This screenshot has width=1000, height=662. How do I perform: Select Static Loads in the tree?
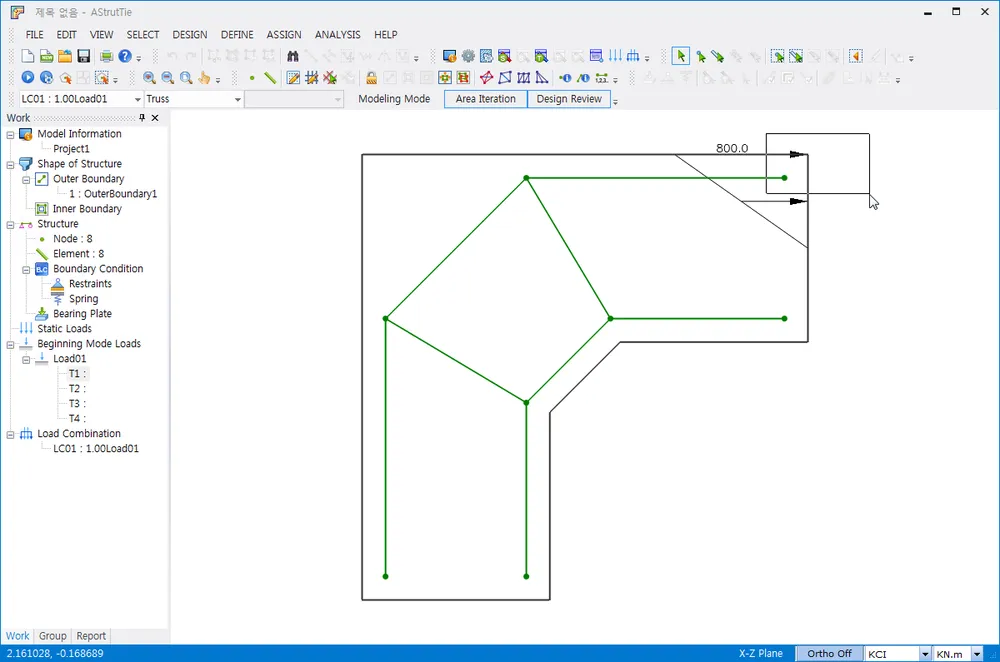[x=64, y=328]
